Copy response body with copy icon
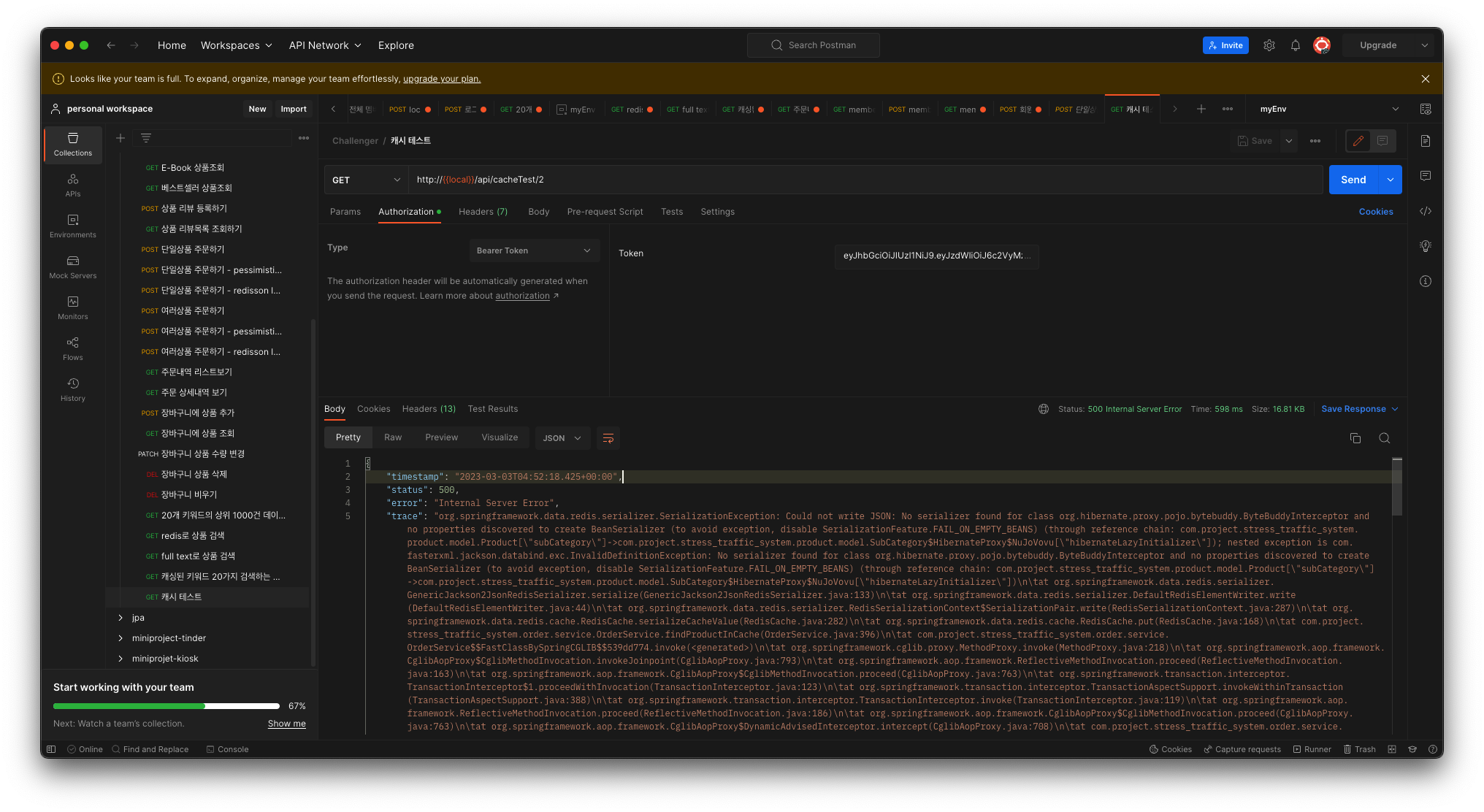 point(1355,438)
